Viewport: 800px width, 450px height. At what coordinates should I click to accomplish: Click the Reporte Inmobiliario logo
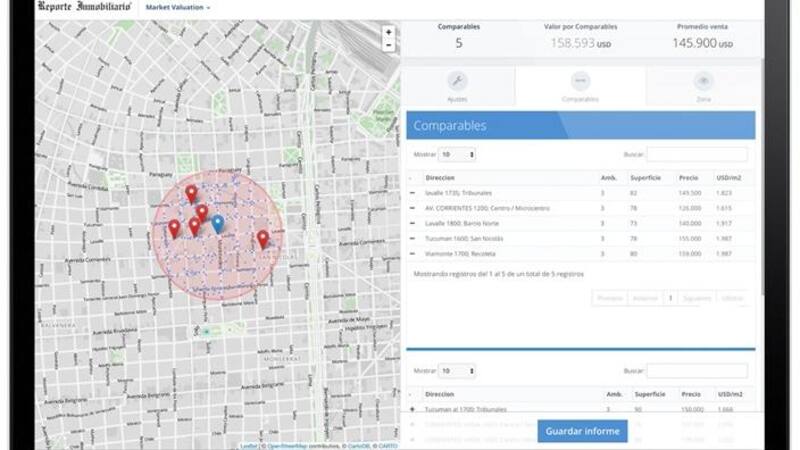(84, 7)
